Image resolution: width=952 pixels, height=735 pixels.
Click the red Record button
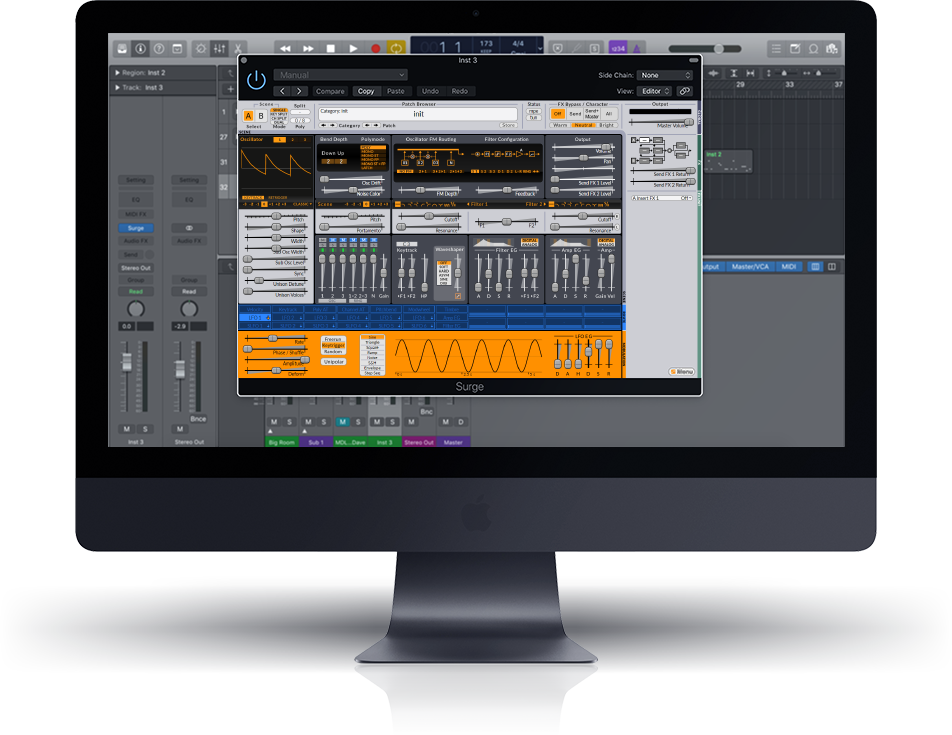[375, 49]
